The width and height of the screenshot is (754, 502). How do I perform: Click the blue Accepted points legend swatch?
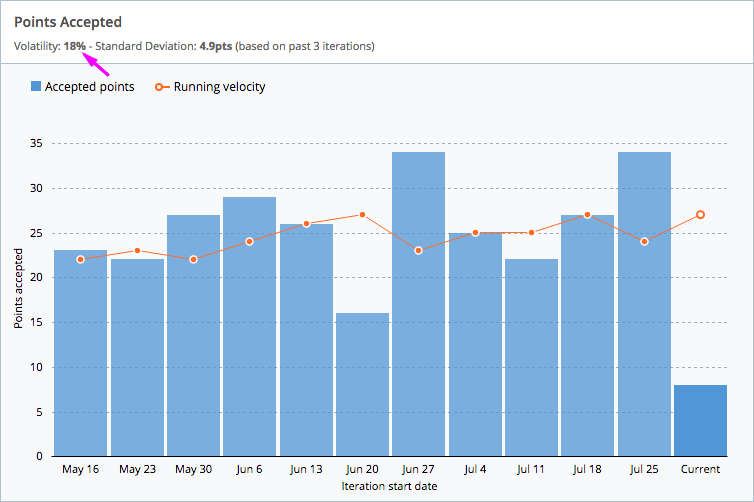[x=36, y=86]
